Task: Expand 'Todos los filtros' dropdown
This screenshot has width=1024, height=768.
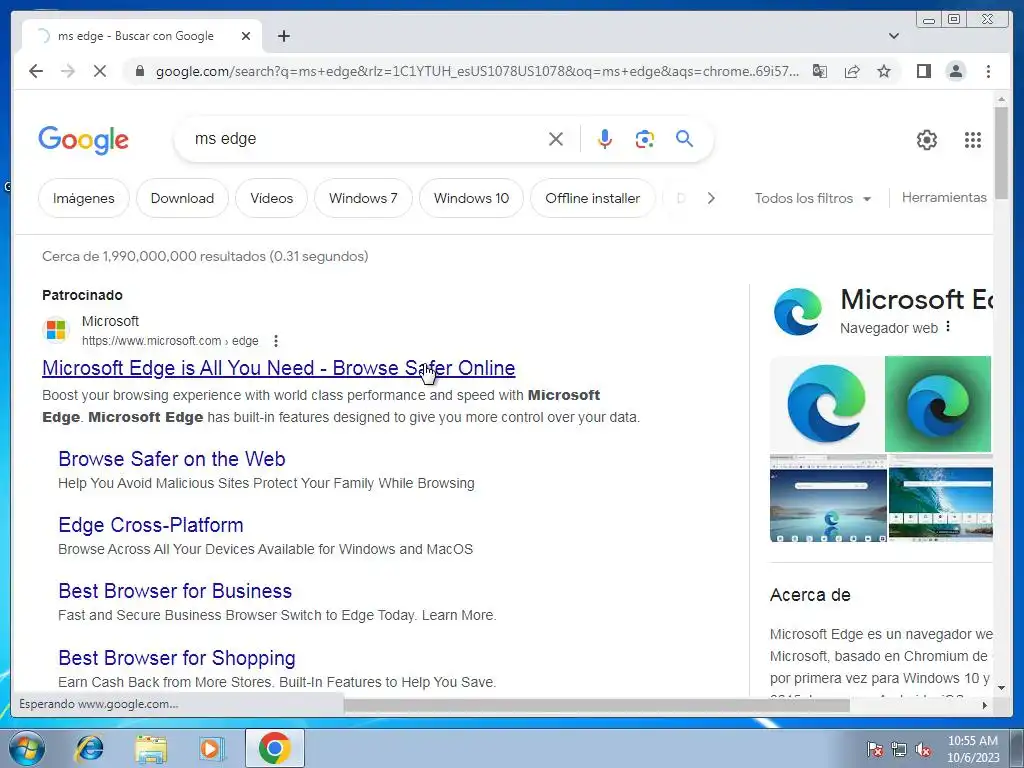Action: point(812,199)
